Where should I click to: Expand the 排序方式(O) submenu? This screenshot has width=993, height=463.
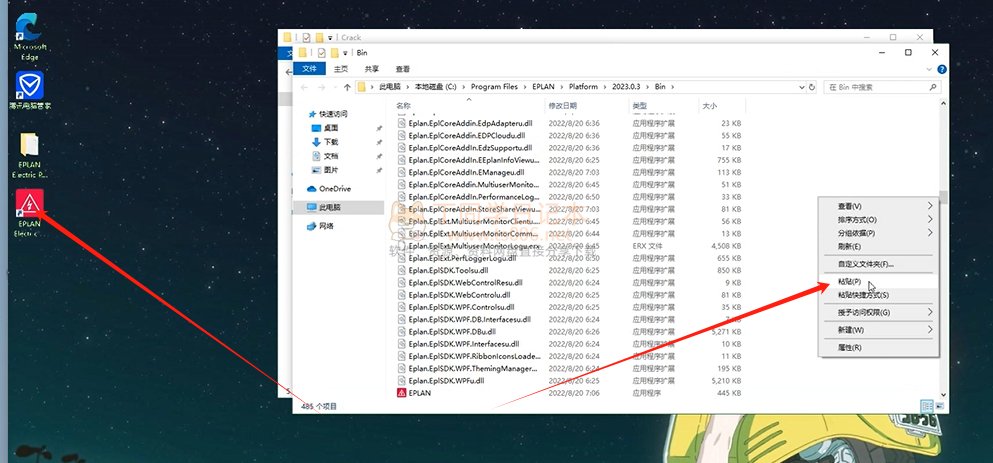tap(857, 219)
